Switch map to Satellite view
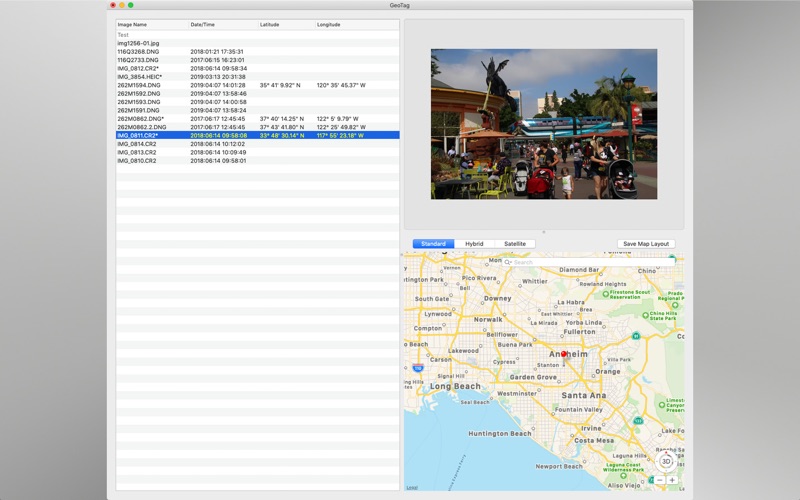This screenshot has height=500, width=800. (514, 244)
